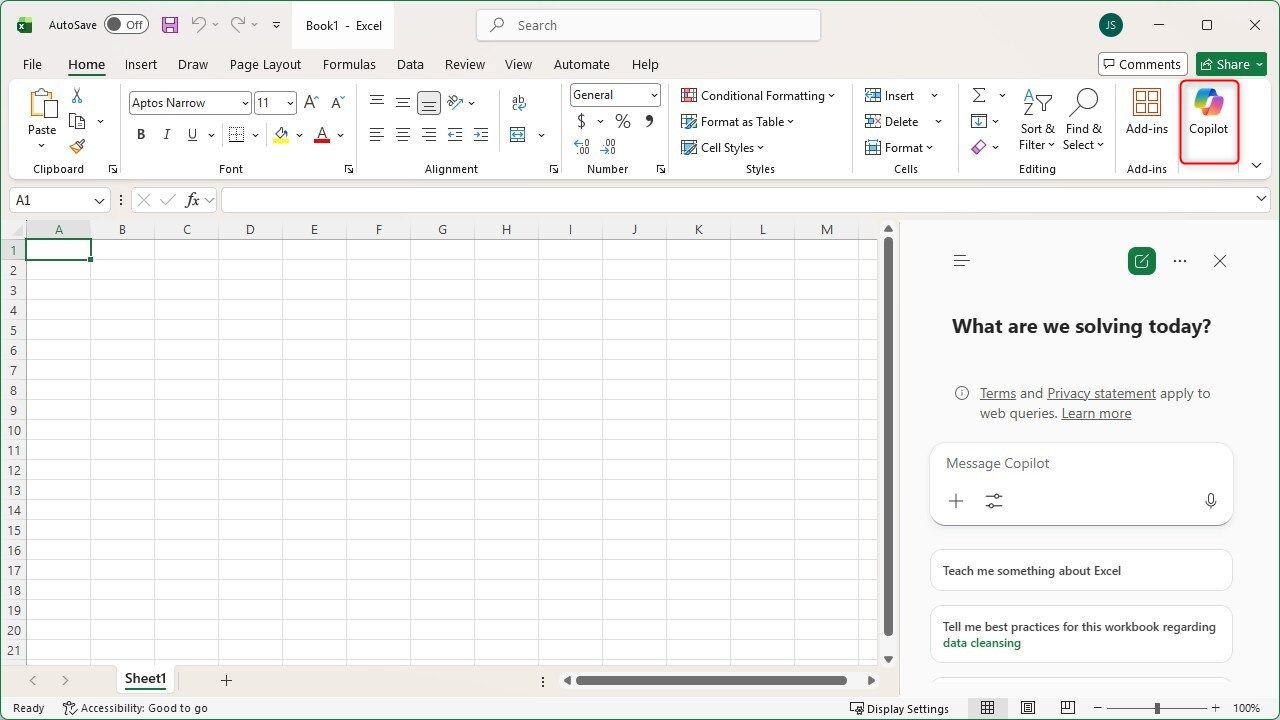Align the text to the left
This screenshot has width=1280, height=720.
[x=376, y=135]
